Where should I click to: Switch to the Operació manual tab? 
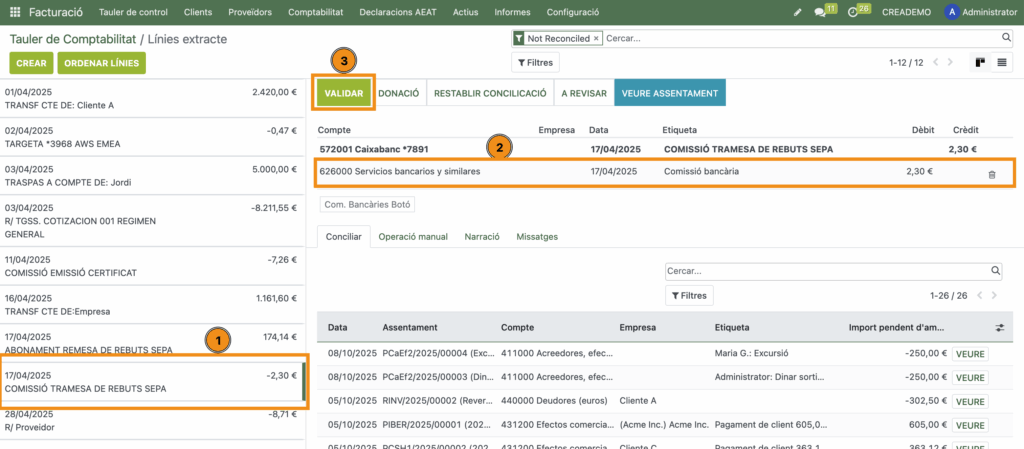pos(412,237)
